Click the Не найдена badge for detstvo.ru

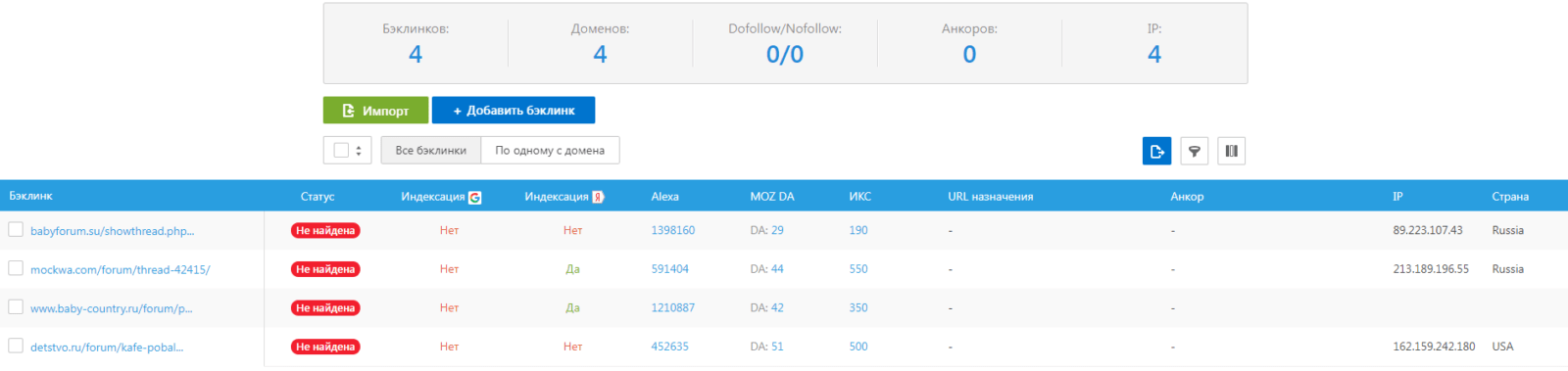(325, 347)
